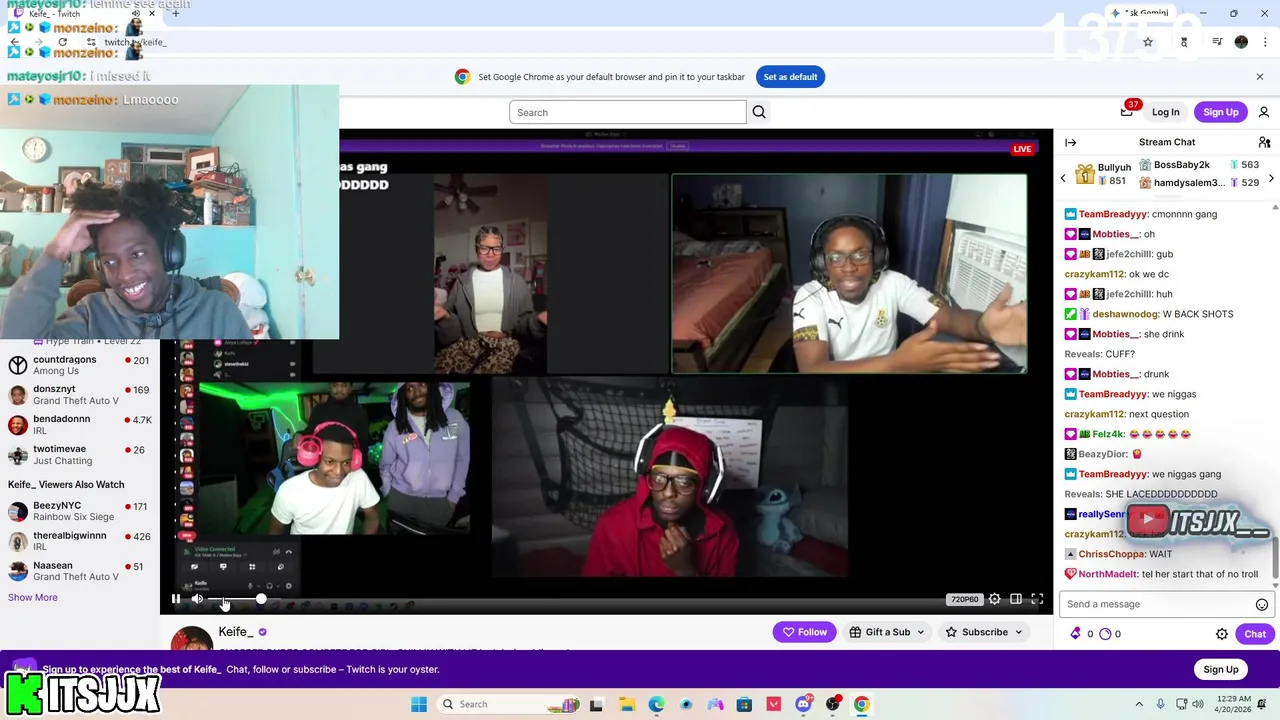Toggle theatre mode in player
The height and width of the screenshot is (720, 1280).
(1016, 599)
